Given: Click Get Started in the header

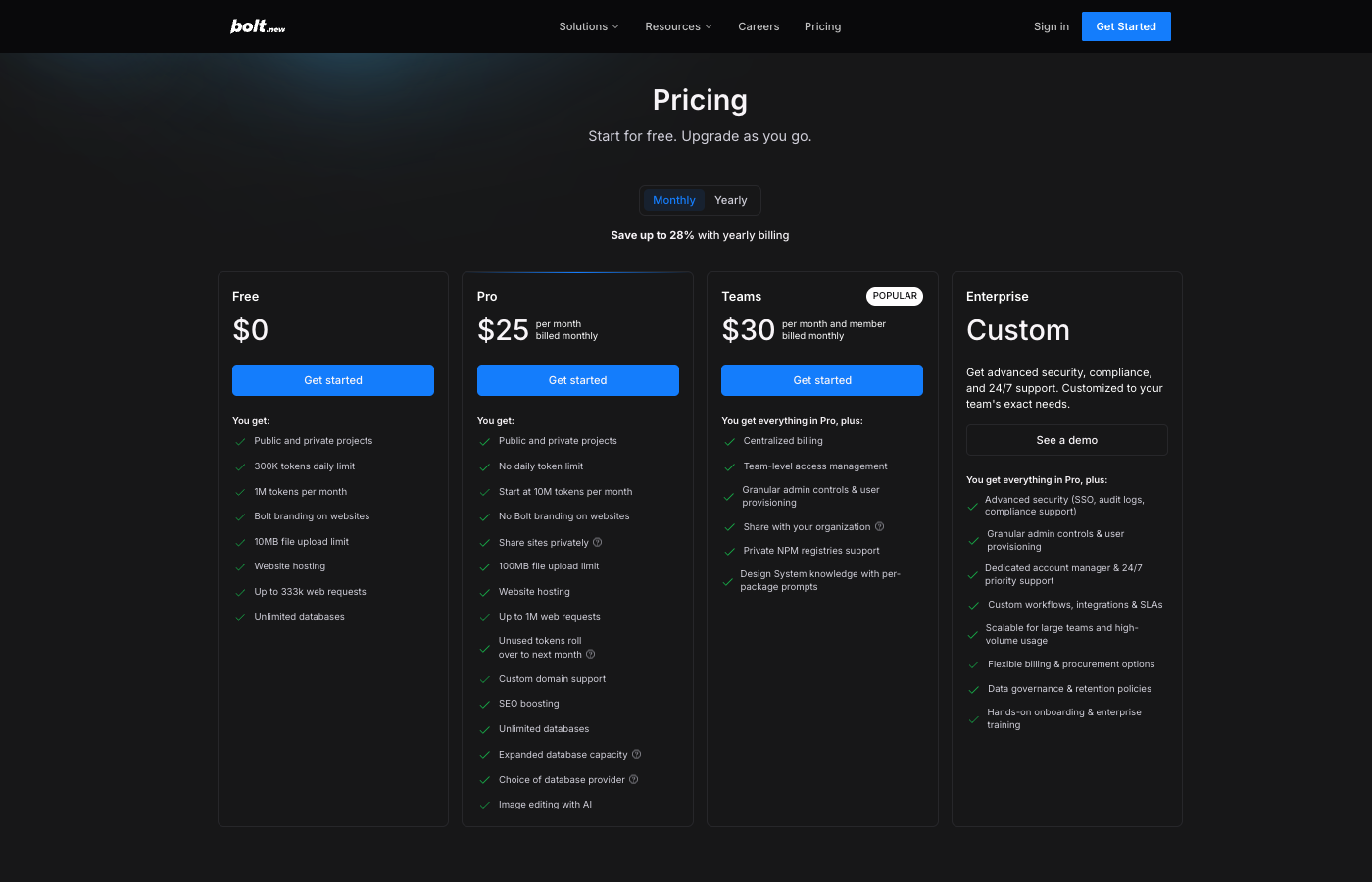Looking at the screenshot, I should (1126, 26).
